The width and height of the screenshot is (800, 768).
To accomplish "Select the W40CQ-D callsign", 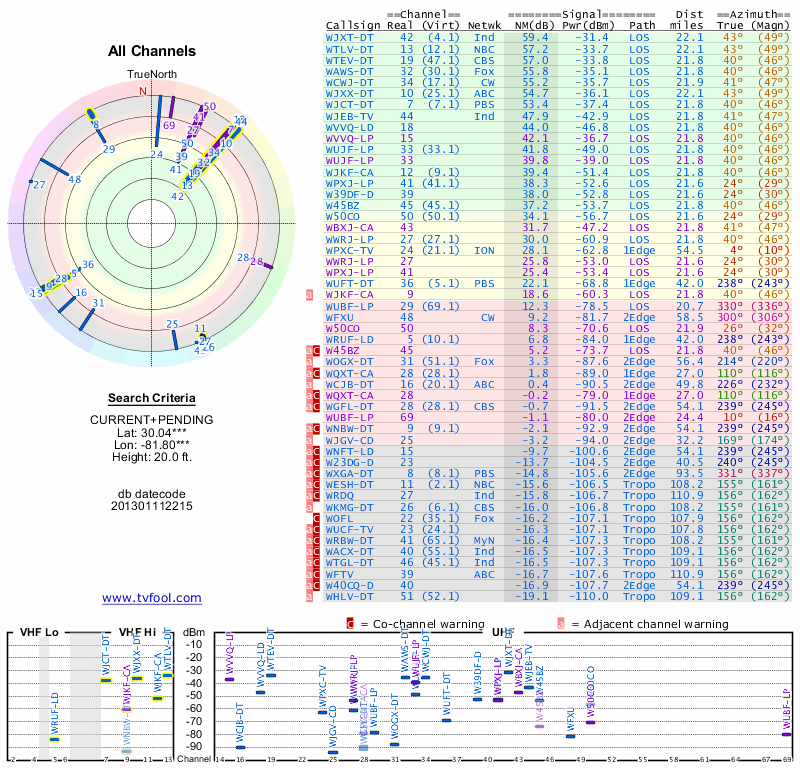I will pos(349,585).
